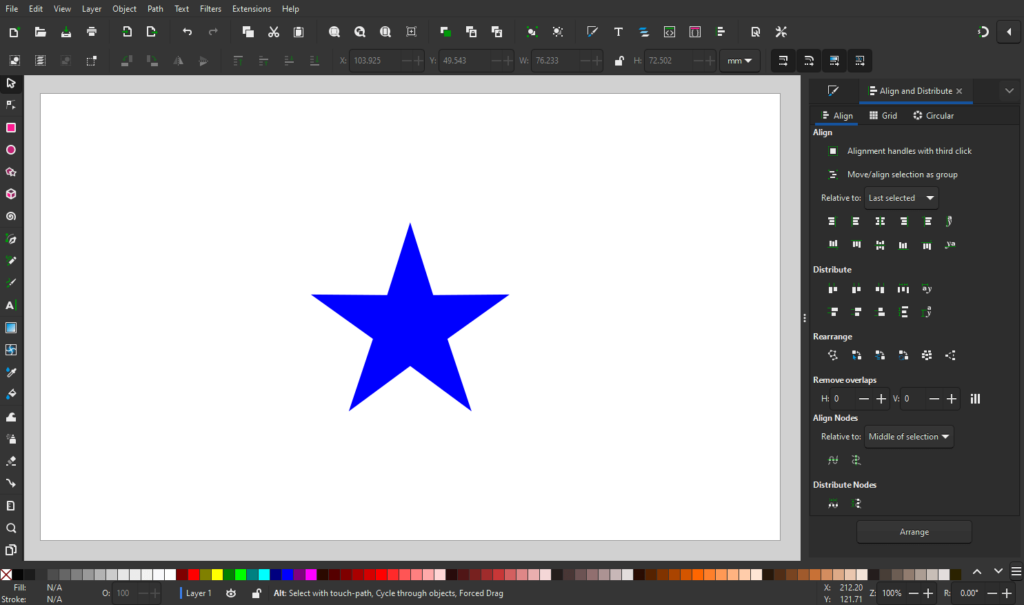Select the Zoom tool in the toolbox
This screenshot has width=1024, height=605.
[x=11, y=528]
